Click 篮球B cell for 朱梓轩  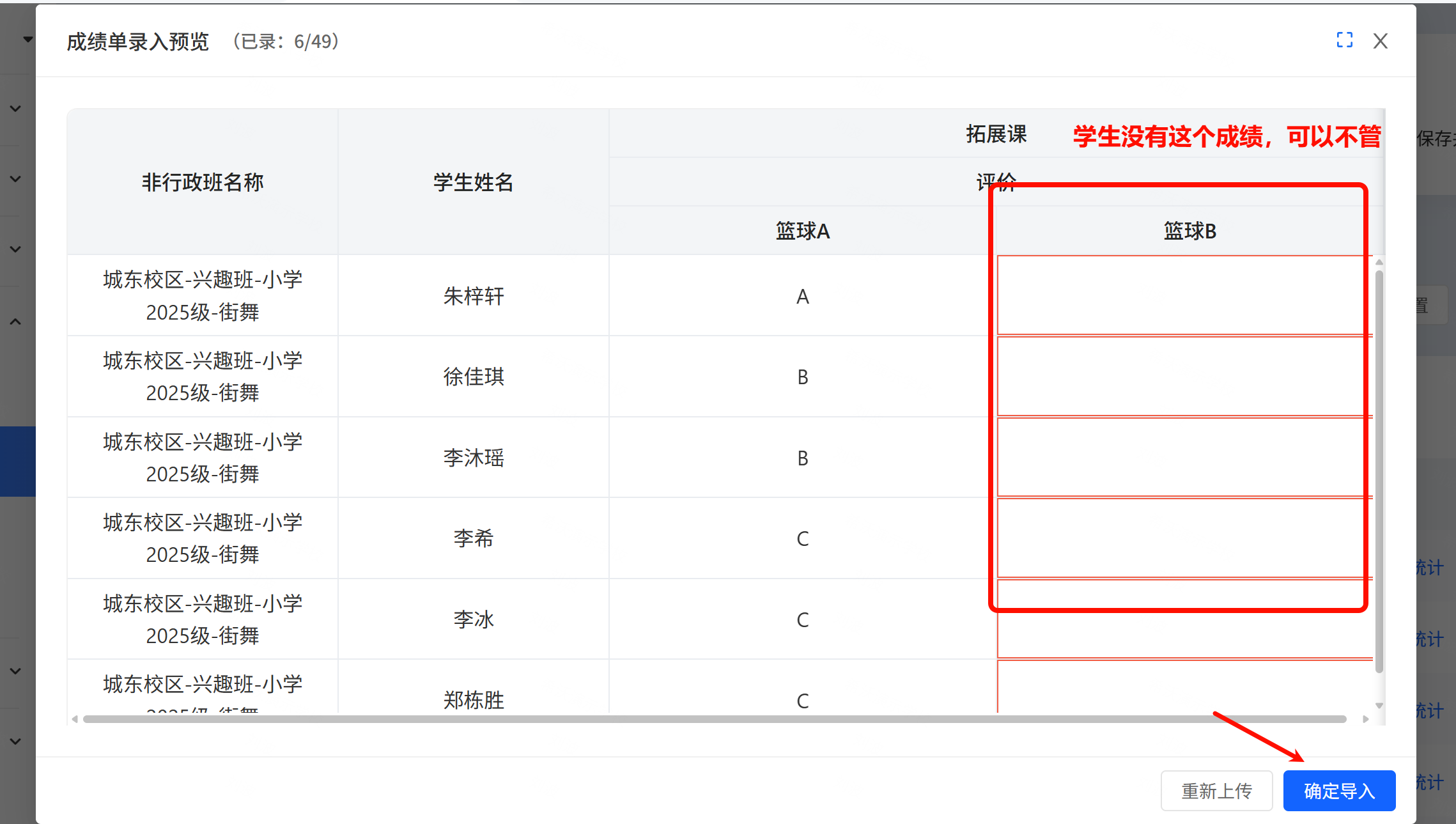(1182, 295)
